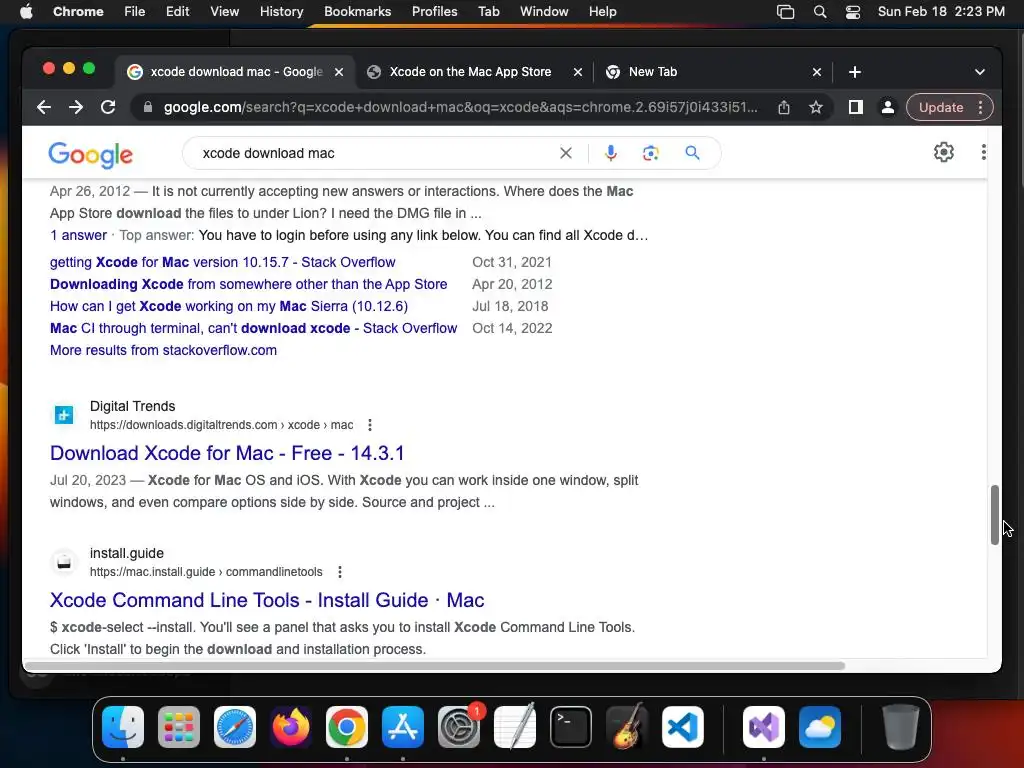1024x768 pixels.
Task: Open Trash from the Dock
Action: (901, 727)
